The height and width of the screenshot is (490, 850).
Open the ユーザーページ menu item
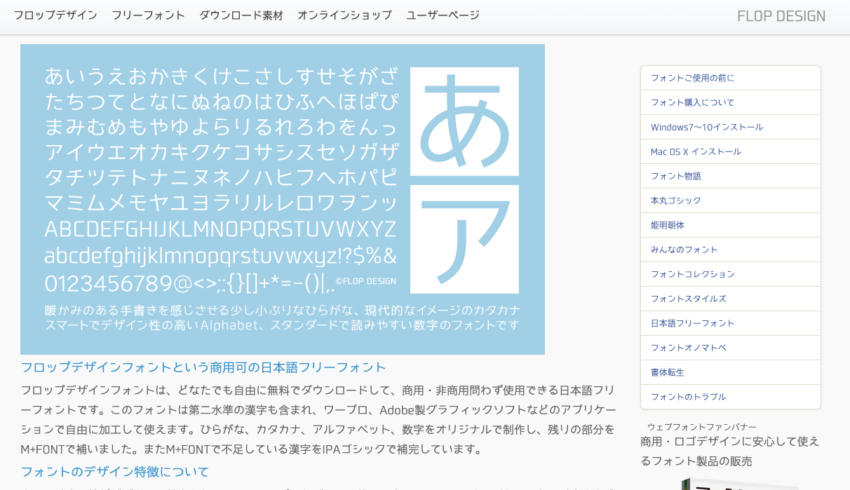[x=443, y=15]
